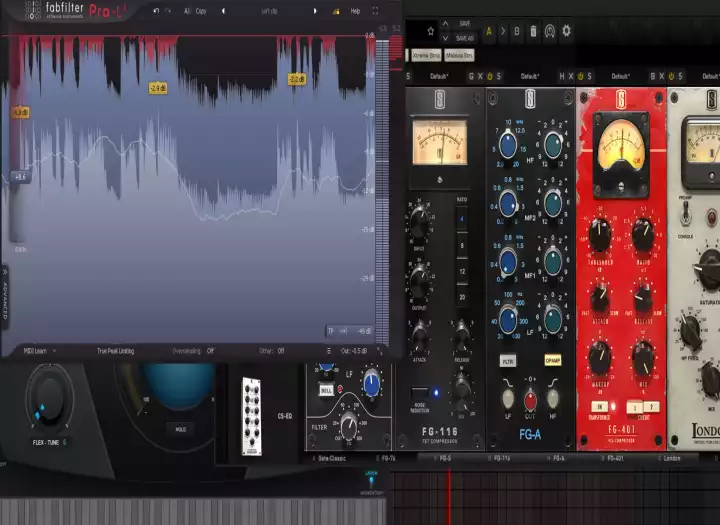Screen dimensions: 720x525
Task: Toggle Pro-L full screen mode icon
Action: 375,11
